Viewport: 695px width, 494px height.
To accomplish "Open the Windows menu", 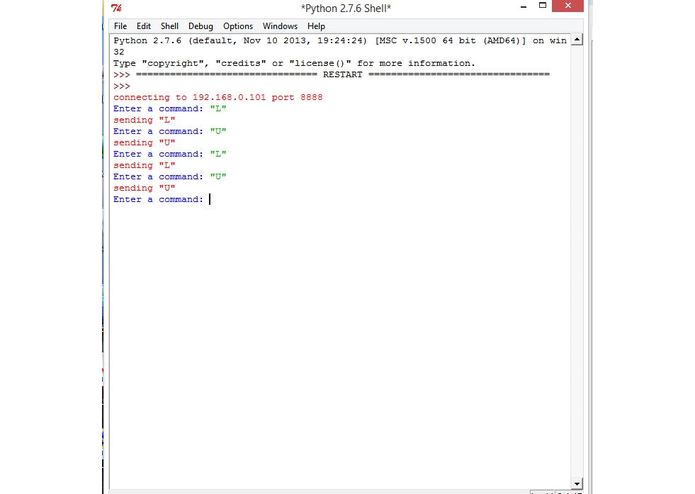I will [x=280, y=26].
